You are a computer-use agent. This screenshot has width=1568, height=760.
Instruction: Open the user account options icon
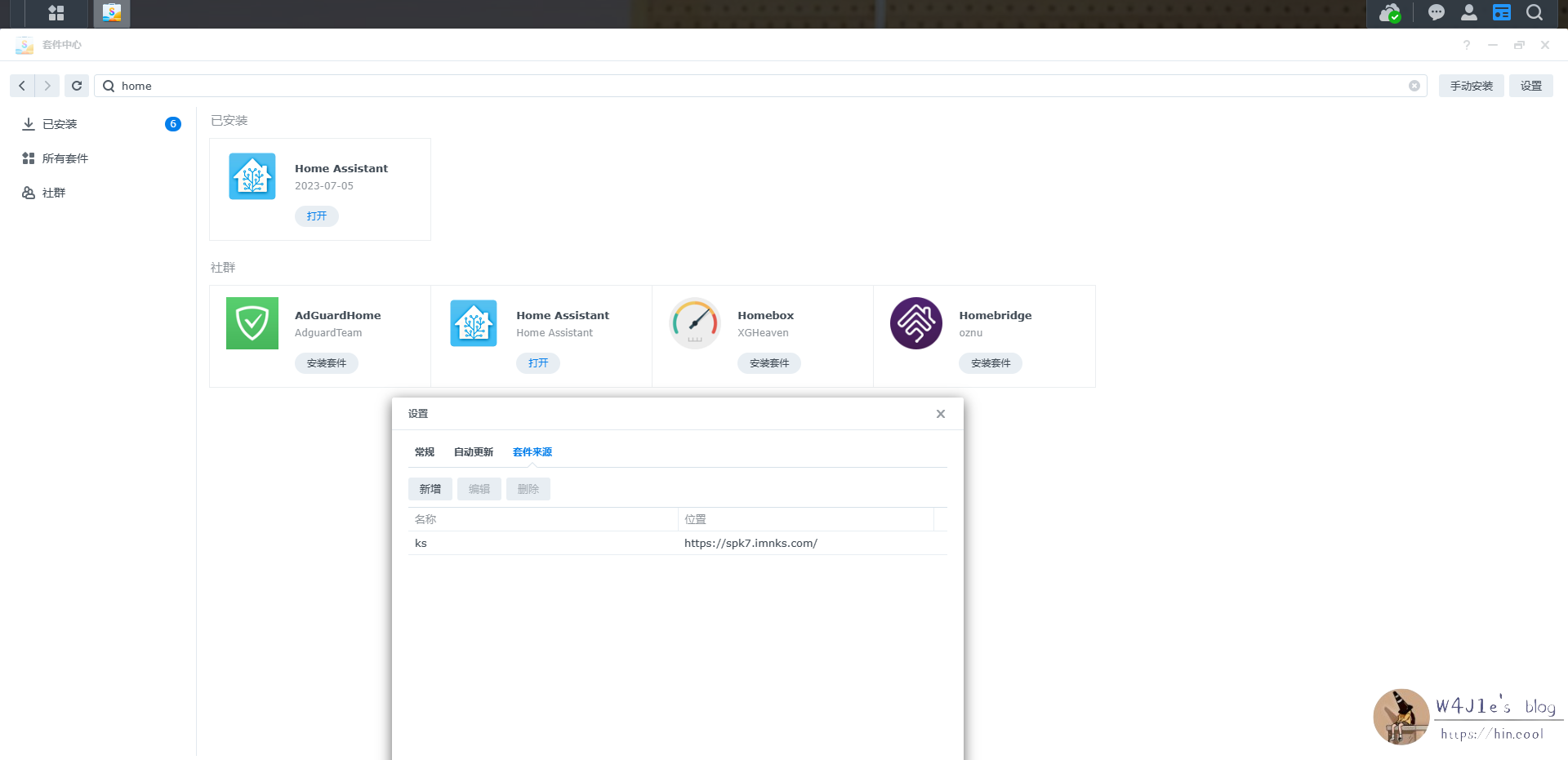click(1468, 13)
